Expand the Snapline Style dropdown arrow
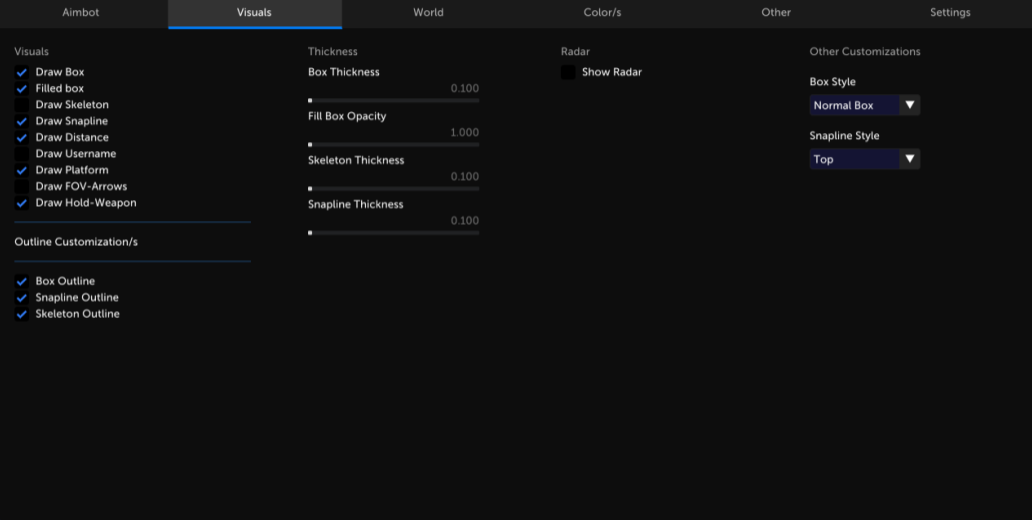The height and width of the screenshot is (520, 1032). [909, 159]
